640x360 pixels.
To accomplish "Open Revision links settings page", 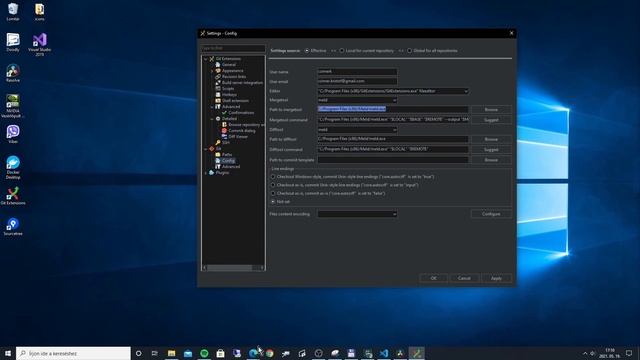I will coord(233,76).
